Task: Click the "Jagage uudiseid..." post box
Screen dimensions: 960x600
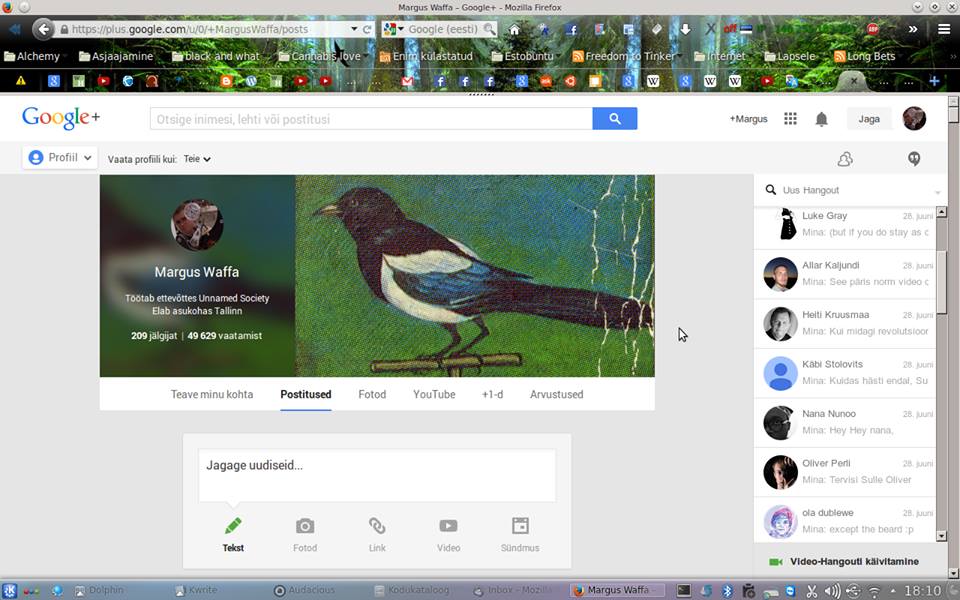Action: 377,476
